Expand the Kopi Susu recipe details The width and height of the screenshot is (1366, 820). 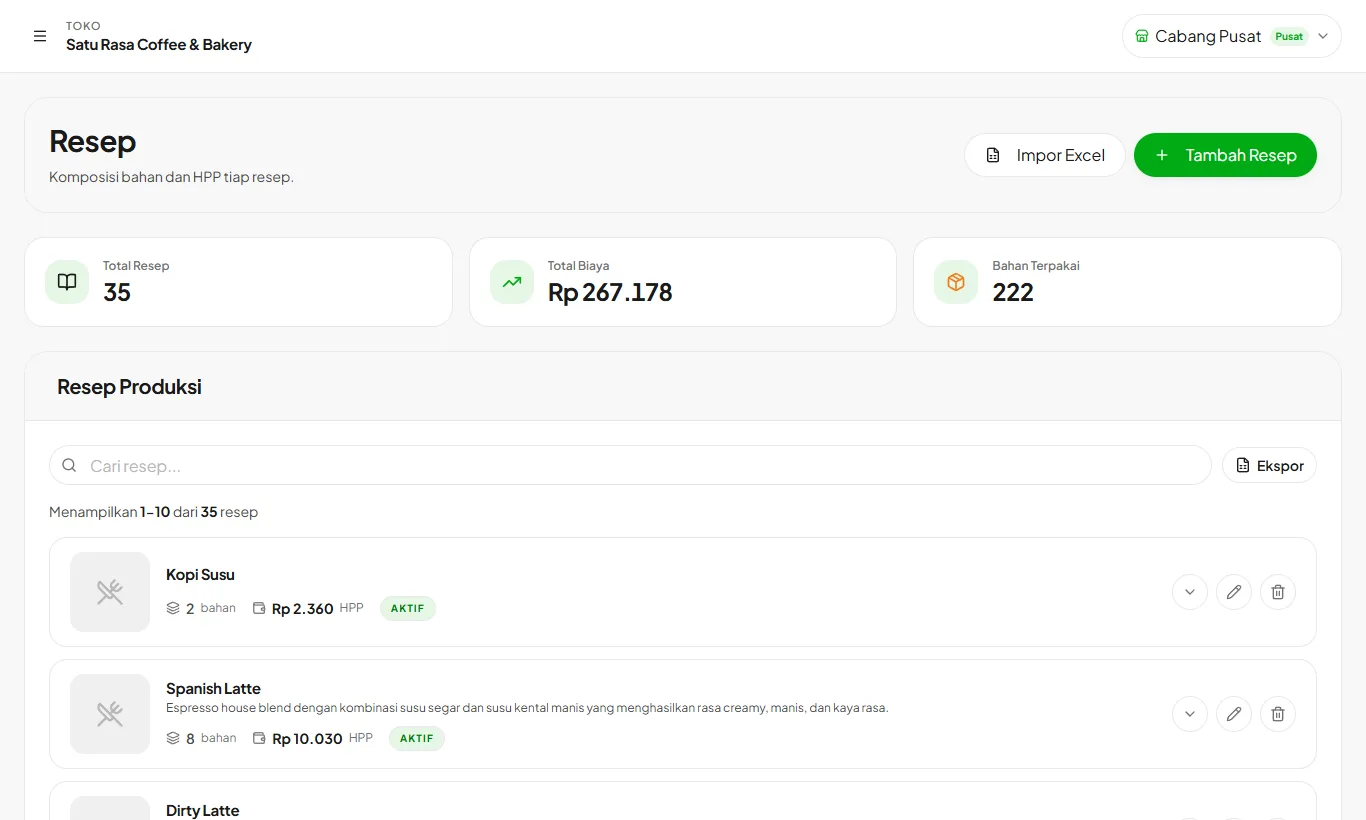[1190, 592]
